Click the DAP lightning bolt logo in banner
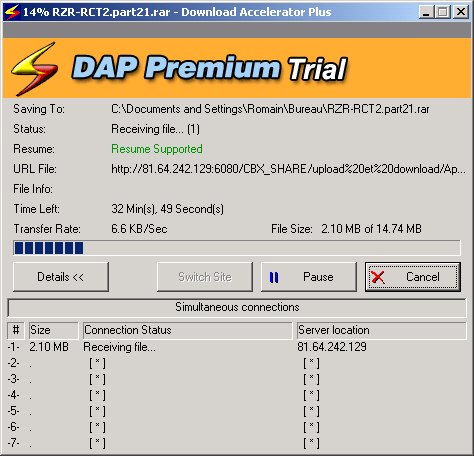Image resolution: width=474 pixels, height=456 pixels. (x=35, y=69)
